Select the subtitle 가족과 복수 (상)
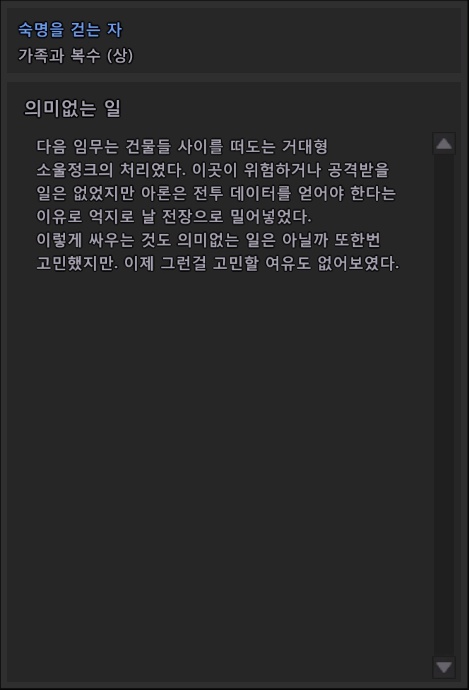This screenshot has height=690, width=469. 75,55
